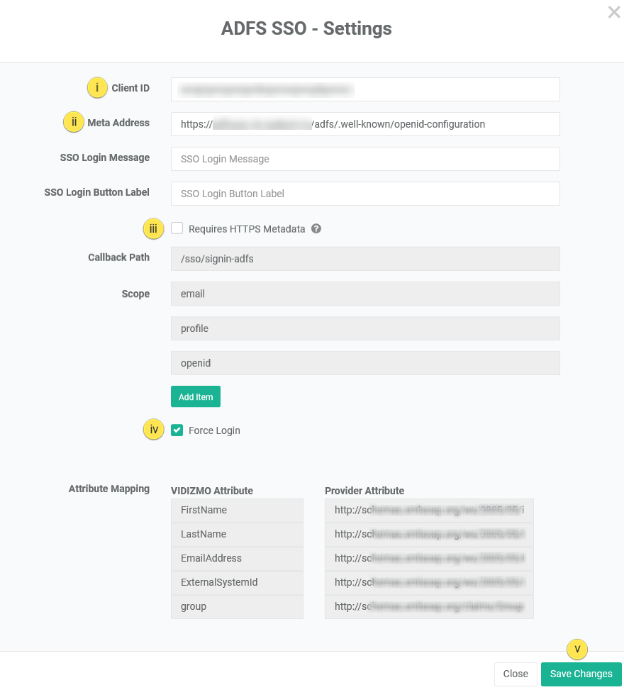Click the group provider attribute field
The width and height of the screenshot is (624, 692).
coord(429,607)
